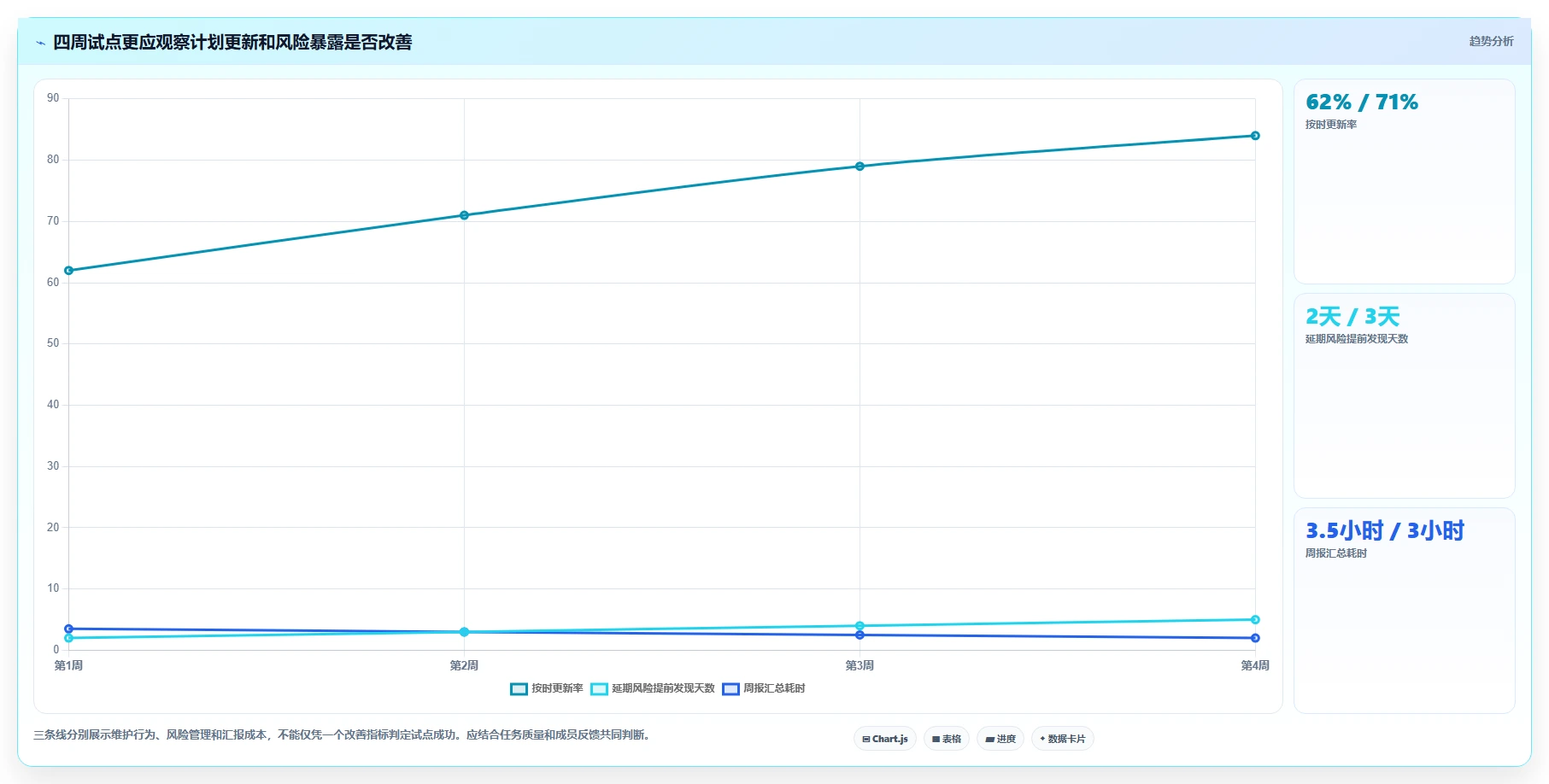Select the 3.5小时 / 3小时 value card

(x=1404, y=611)
